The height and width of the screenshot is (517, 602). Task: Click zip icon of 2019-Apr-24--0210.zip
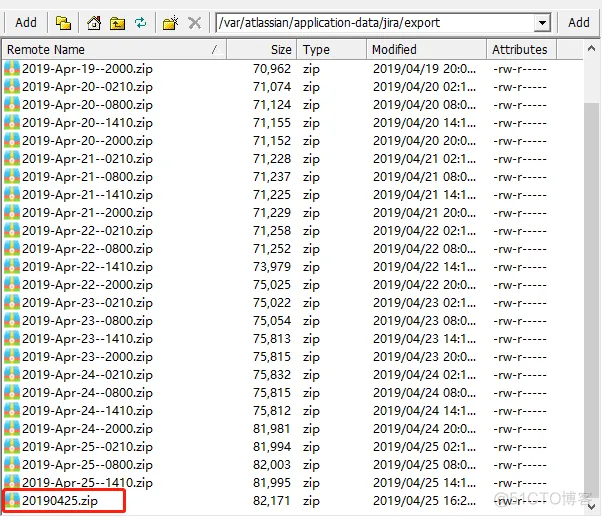click(x=12, y=375)
